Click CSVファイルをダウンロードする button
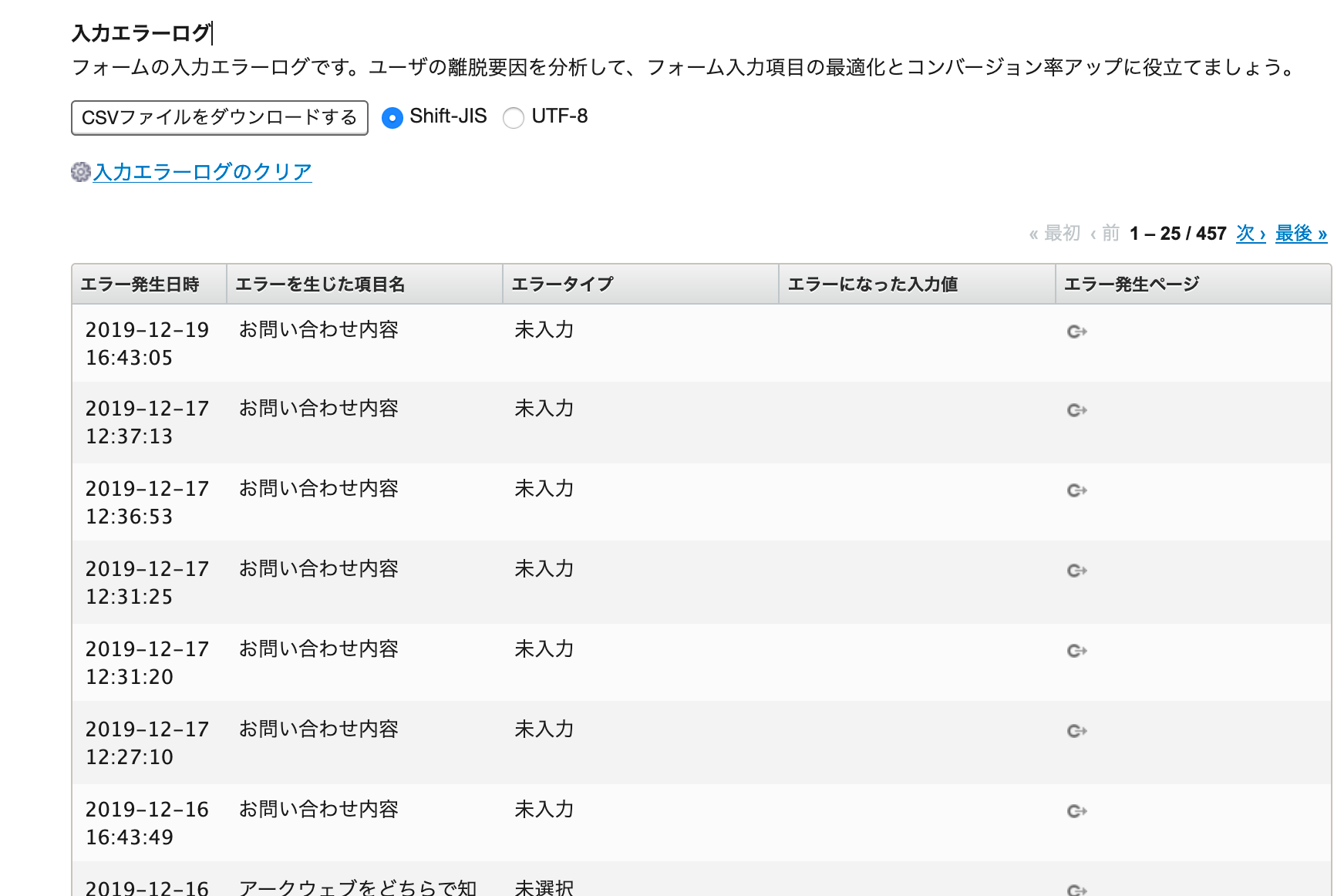 click(x=219, y=118)
